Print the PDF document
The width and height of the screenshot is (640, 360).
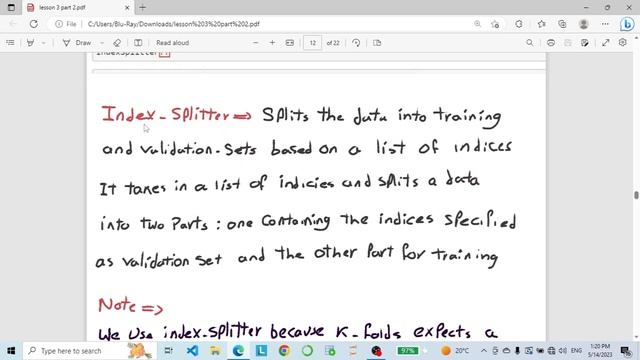[x=551, y=42]
